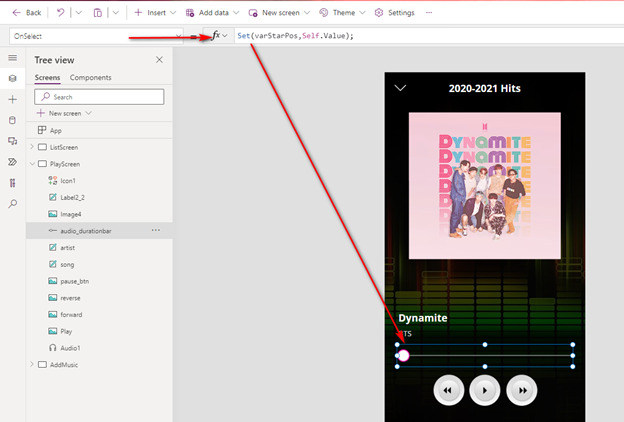Click the Paste clipboard icon
The image size is (624, 422).
tap(98, 13)
